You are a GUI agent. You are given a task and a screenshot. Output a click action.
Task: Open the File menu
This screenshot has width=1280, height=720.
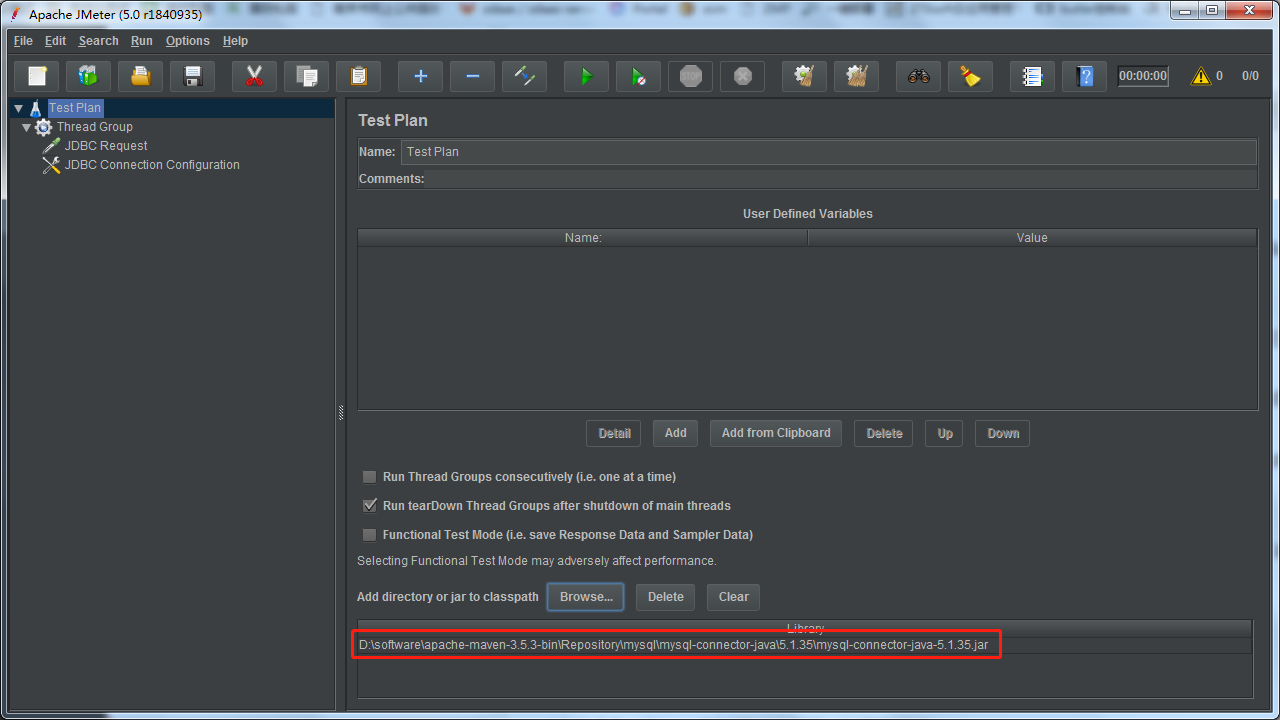point(23,41)
